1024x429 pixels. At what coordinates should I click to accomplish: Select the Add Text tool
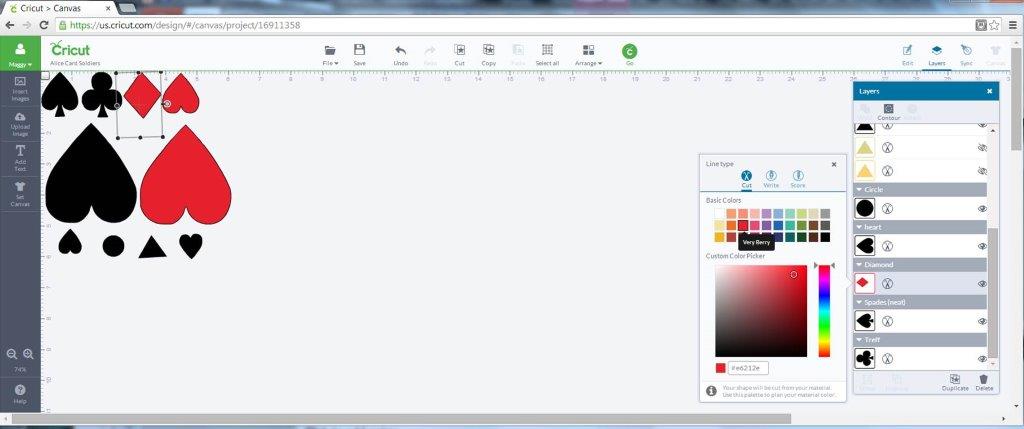point(20,159)
